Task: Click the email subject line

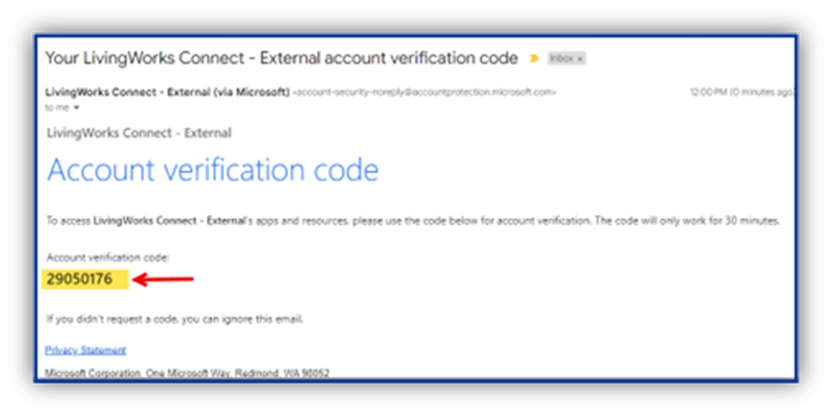Action: click(282, 58)
